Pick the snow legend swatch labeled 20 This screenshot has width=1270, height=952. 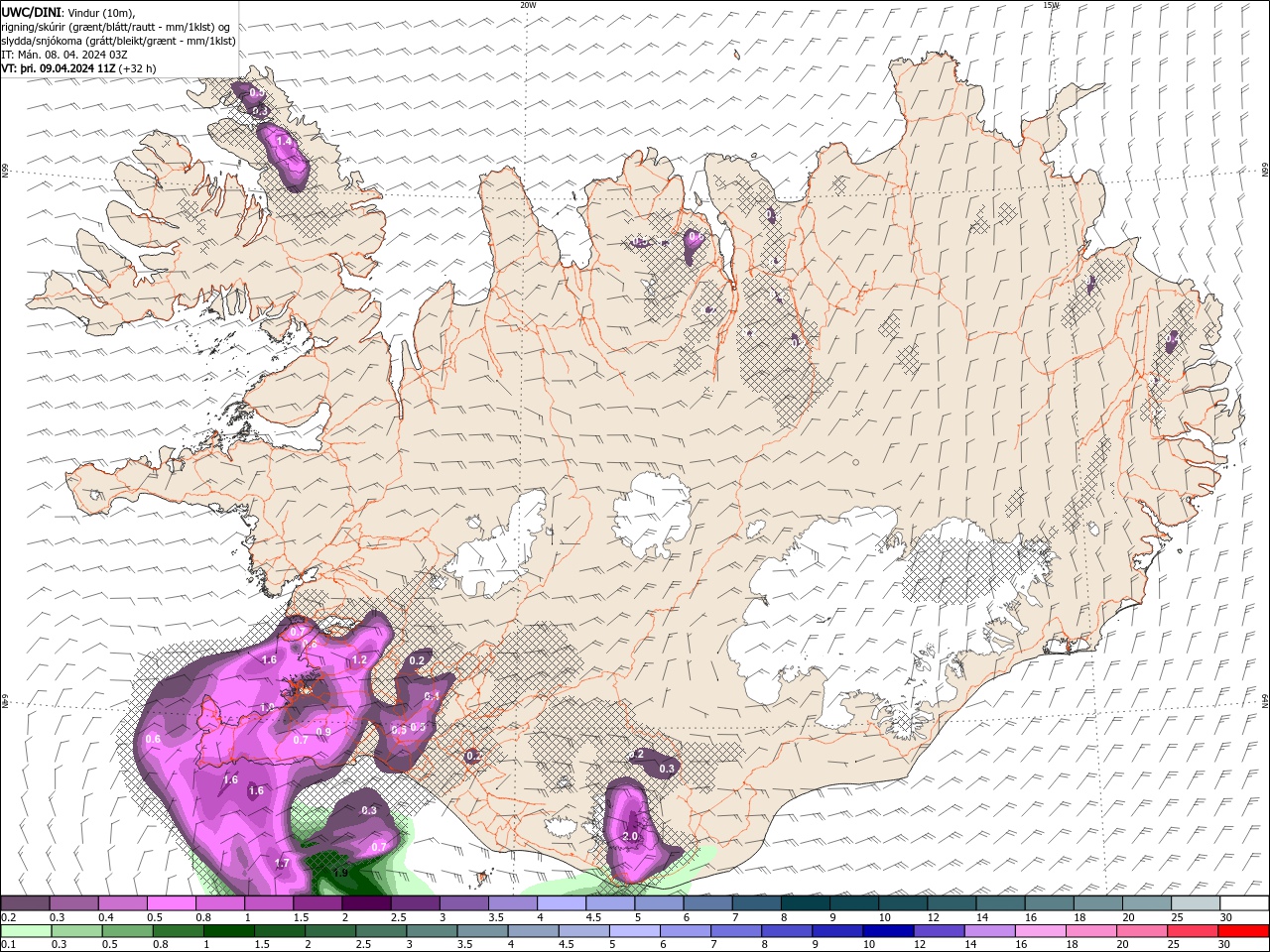[1147, 903]
